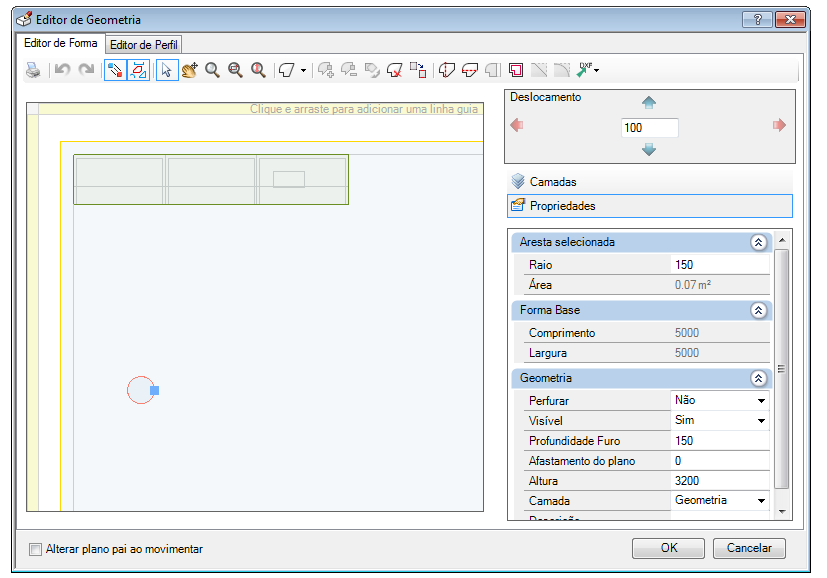Screen dimensions: 827x578
Task: Select the arrow pointer selection tool
Action: pyautogui.click(x=167, y=70)
